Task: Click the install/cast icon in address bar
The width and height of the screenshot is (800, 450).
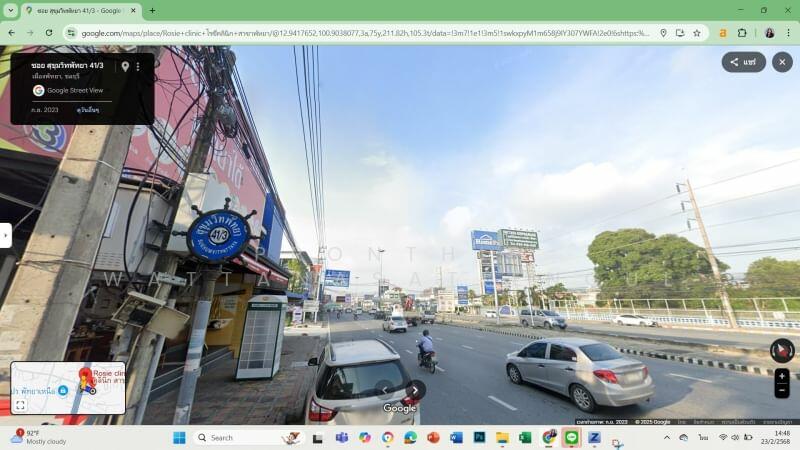Action: tap(680, 33)
